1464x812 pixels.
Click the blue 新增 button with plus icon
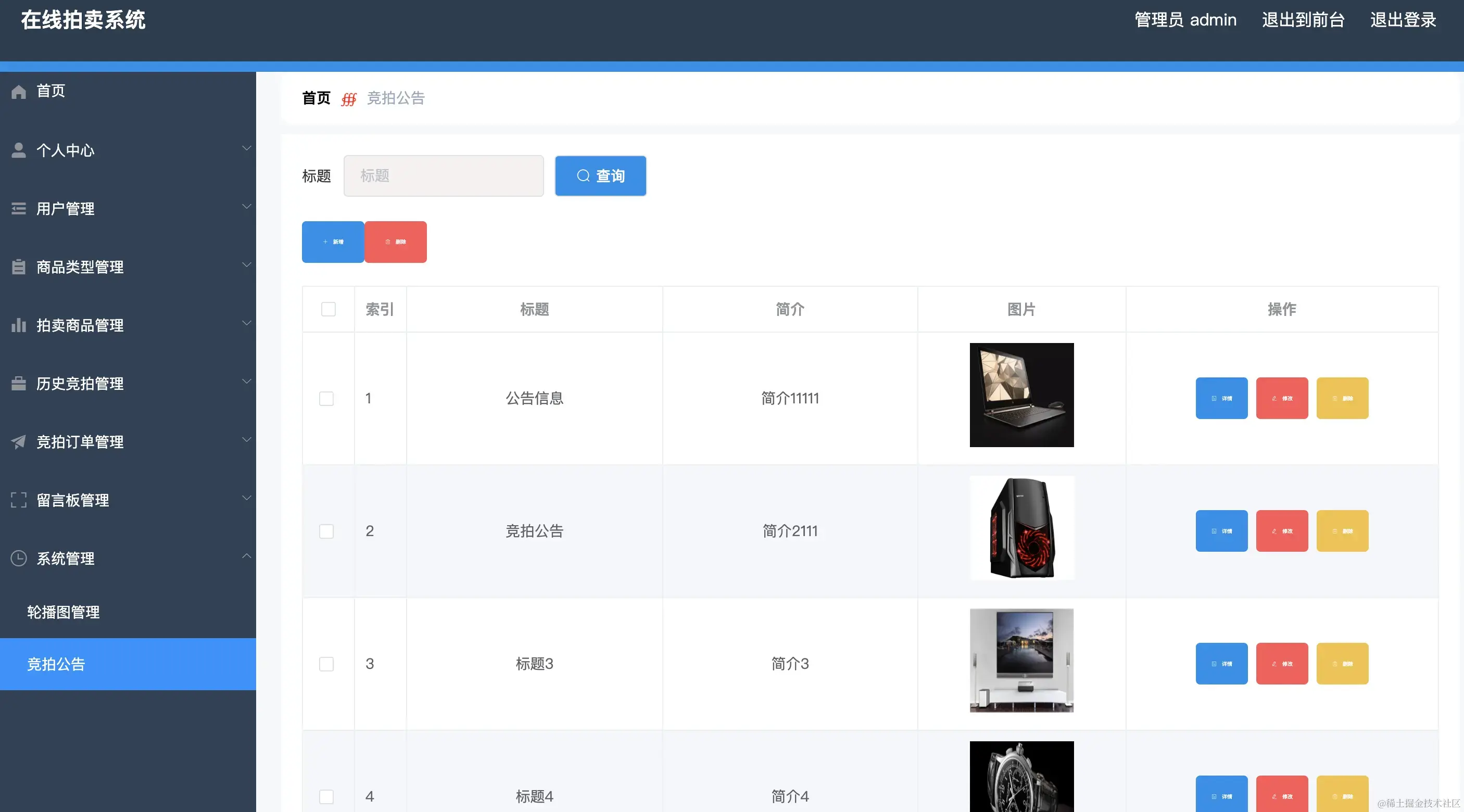tap(333, 242)
